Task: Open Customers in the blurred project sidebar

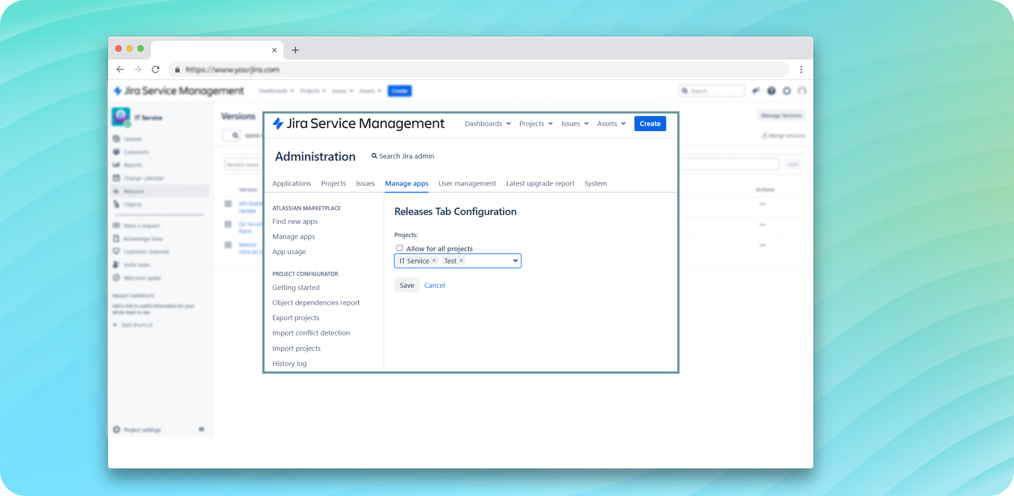Action: 131,152
